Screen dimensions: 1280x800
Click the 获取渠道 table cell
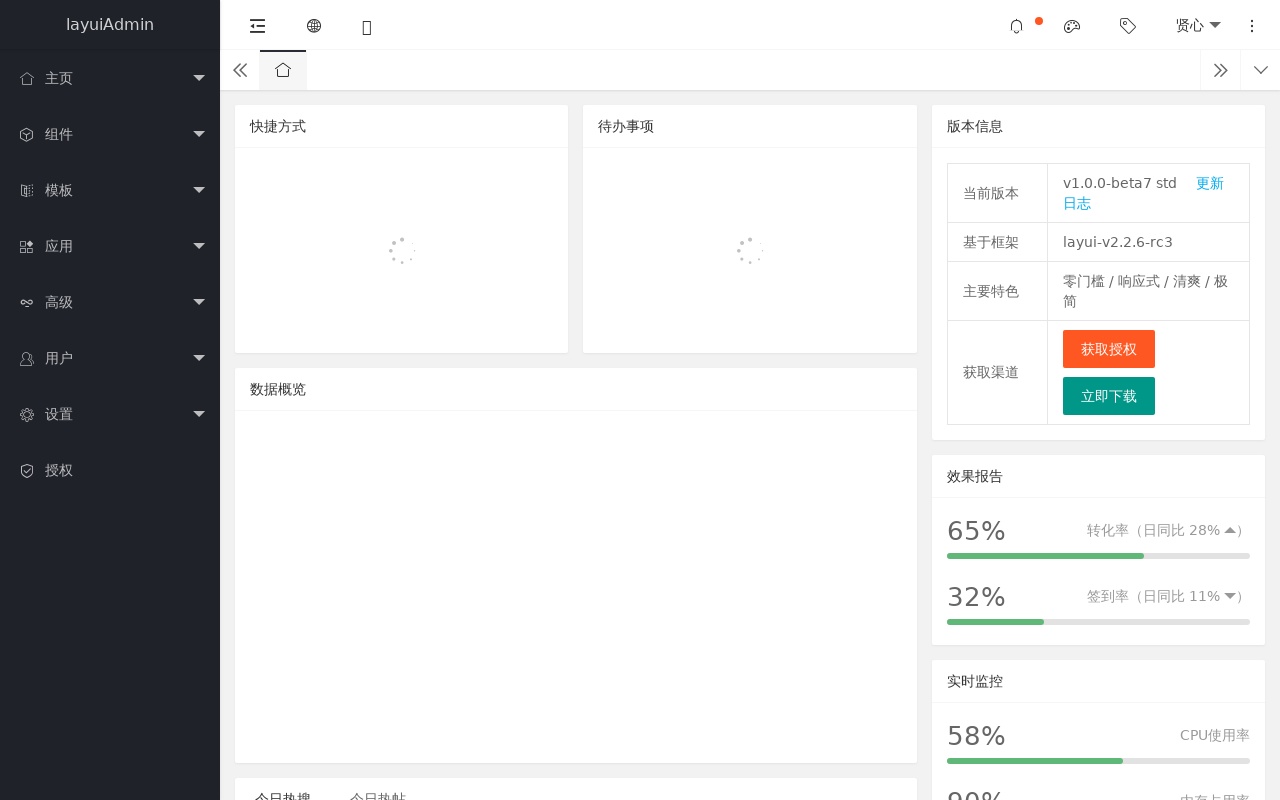coord(998,372)
